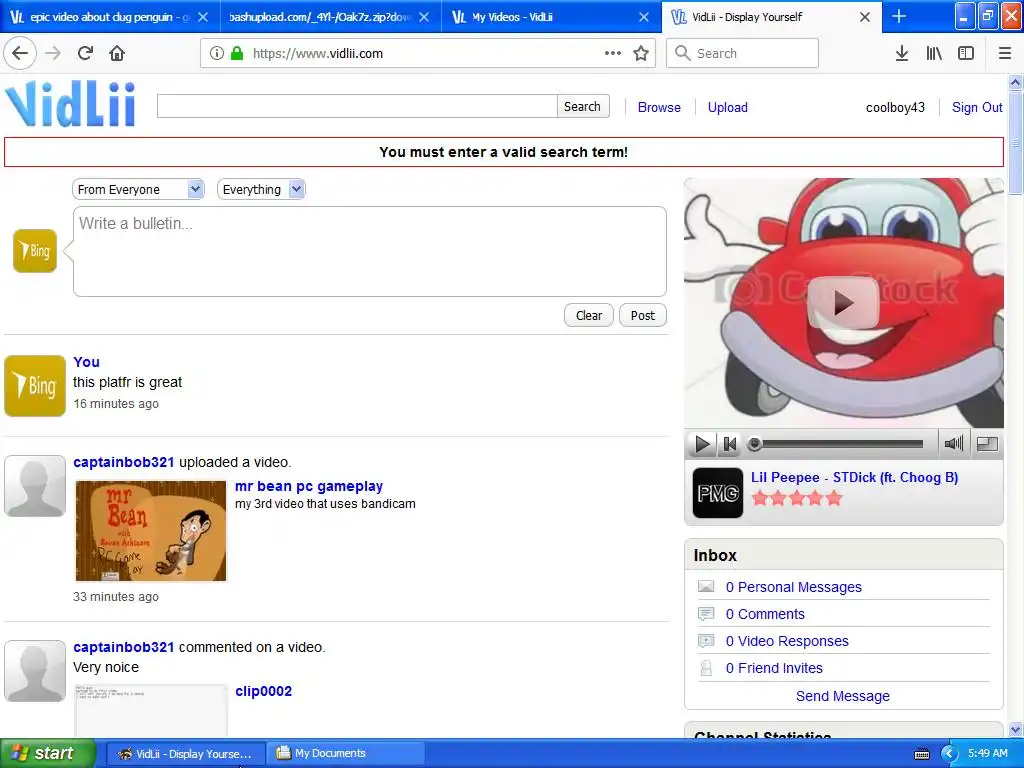Open the Firefox library icon

(x=934, y=53)
